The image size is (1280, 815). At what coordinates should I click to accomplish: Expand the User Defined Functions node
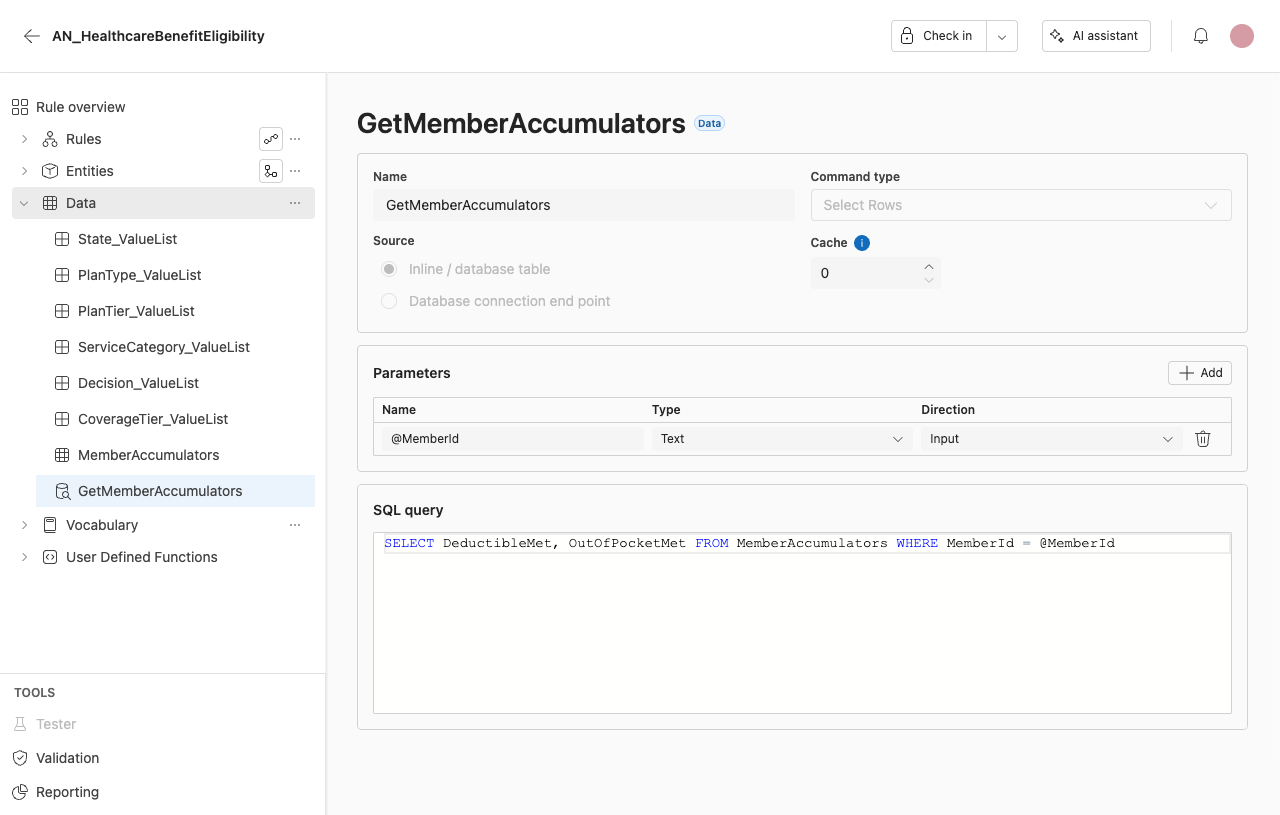[x=24, y=557]
